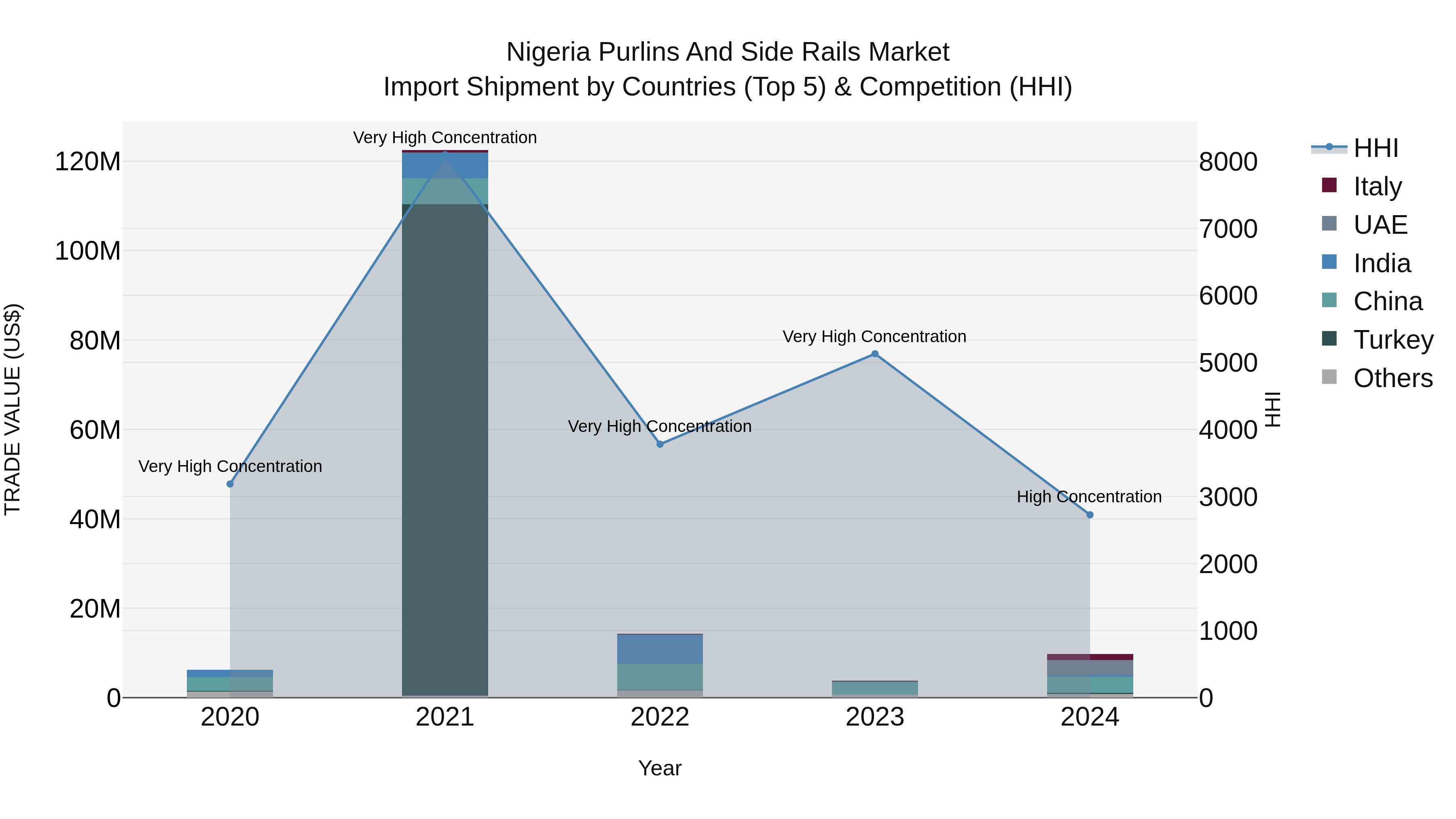Click the India legend color swatch
This screenshot has height=819, width=1456.
pyautogui.click(x=1329, y=262)
